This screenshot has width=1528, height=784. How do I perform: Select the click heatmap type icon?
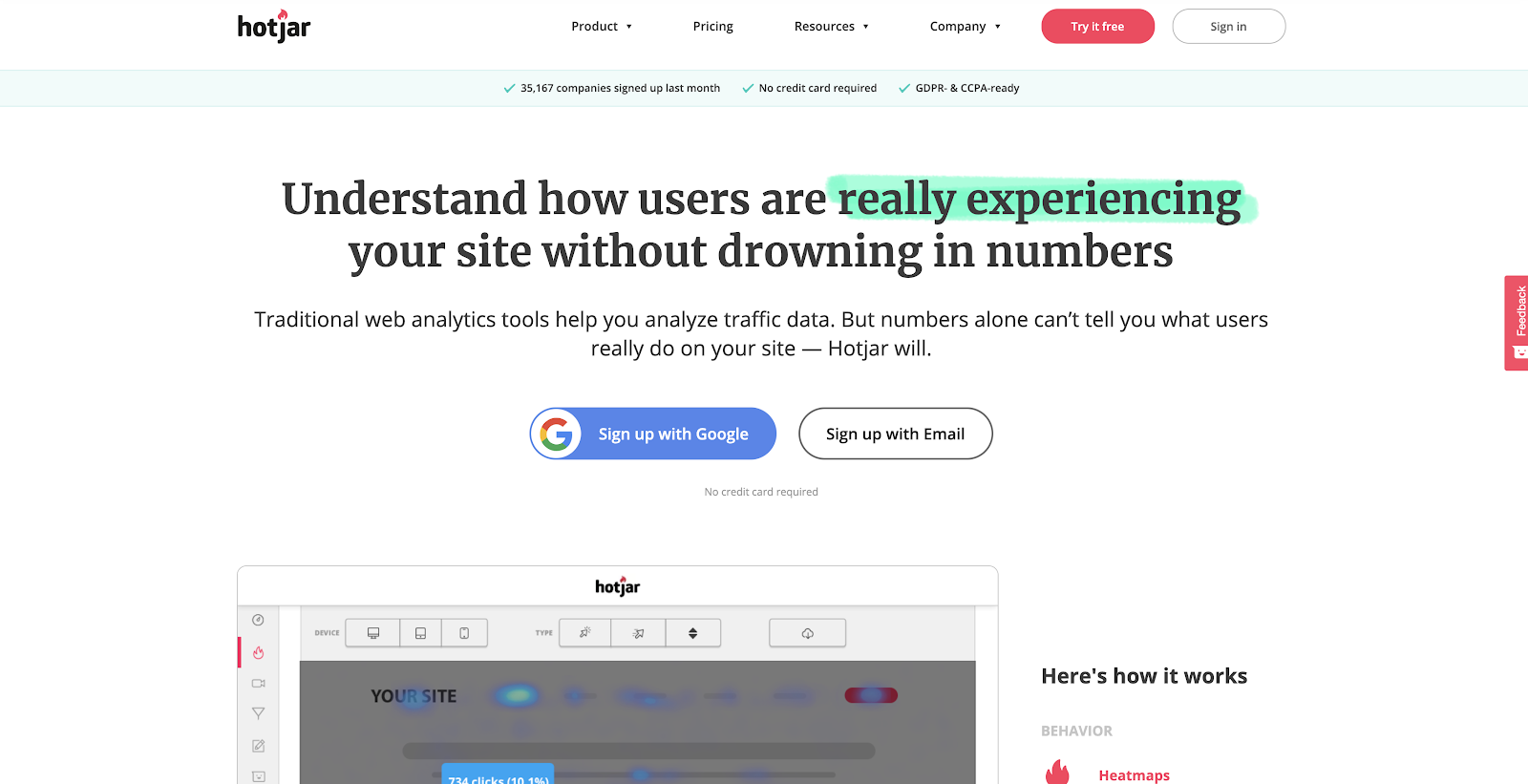pos(585,633)
